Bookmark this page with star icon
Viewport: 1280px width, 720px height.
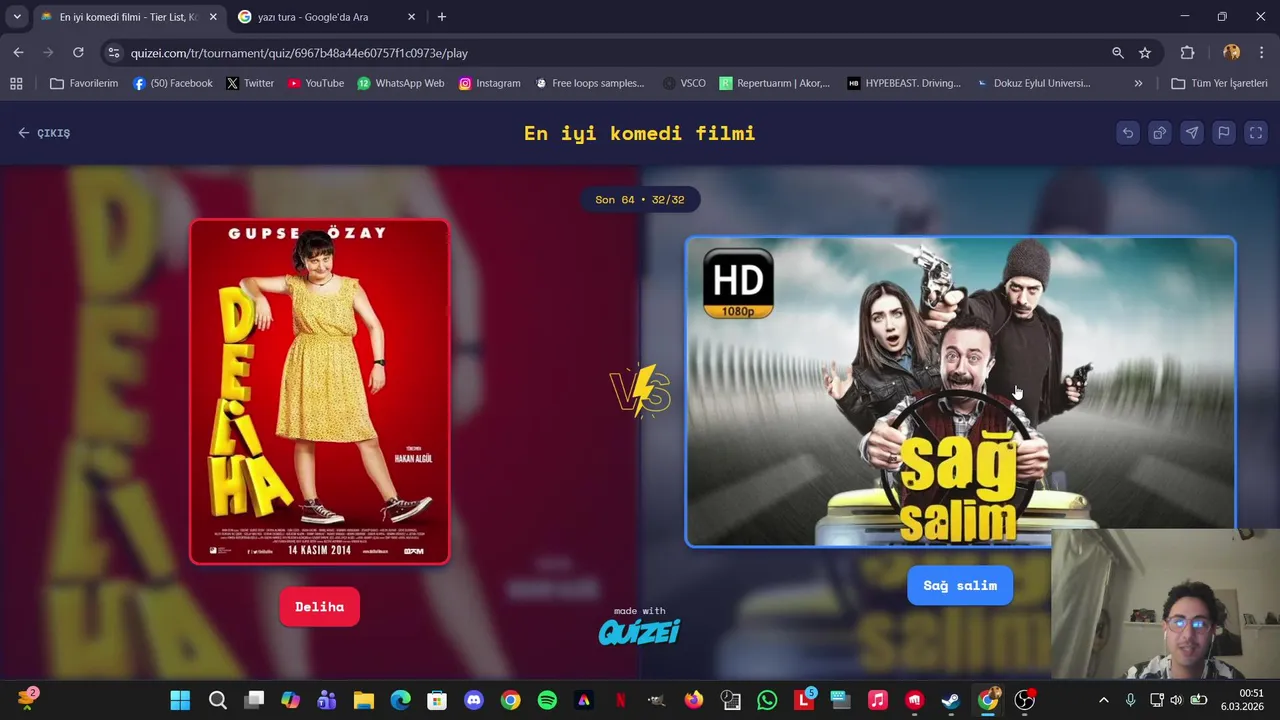tap(1145, 53)
